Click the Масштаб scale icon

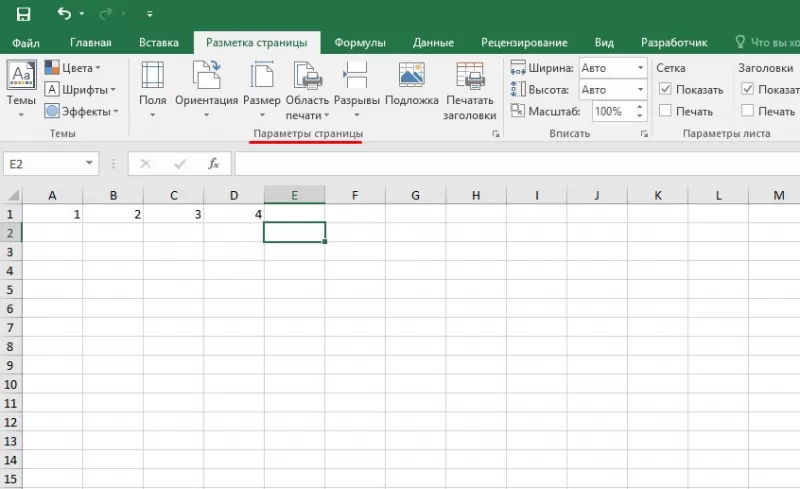518,111
